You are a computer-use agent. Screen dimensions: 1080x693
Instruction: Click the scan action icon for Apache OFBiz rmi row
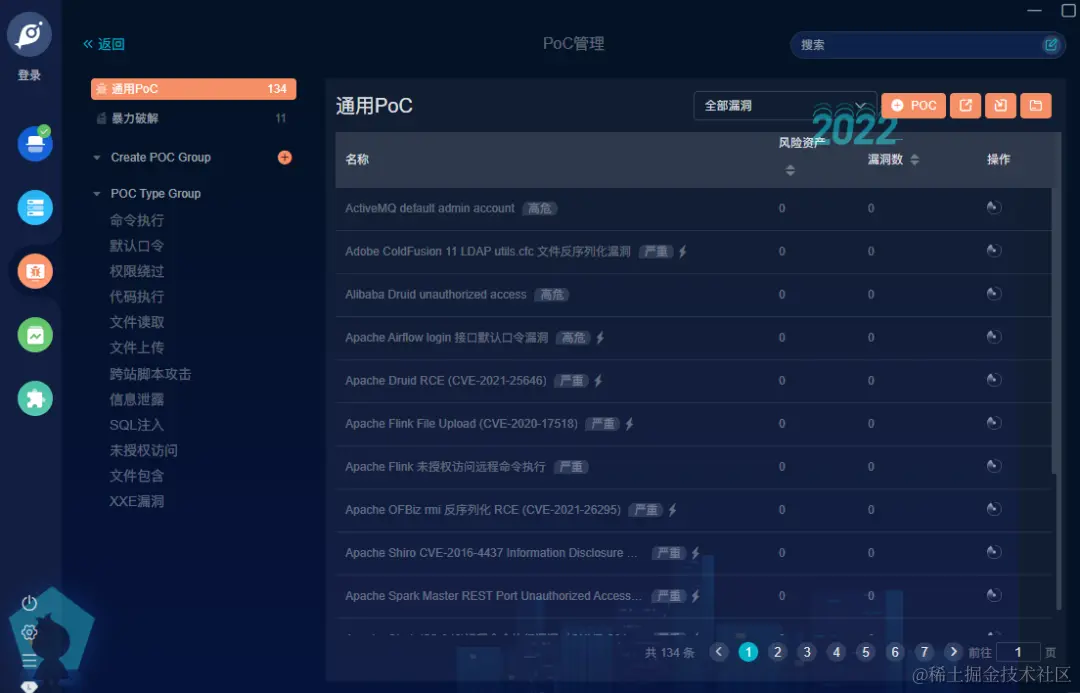click(993, 509)
